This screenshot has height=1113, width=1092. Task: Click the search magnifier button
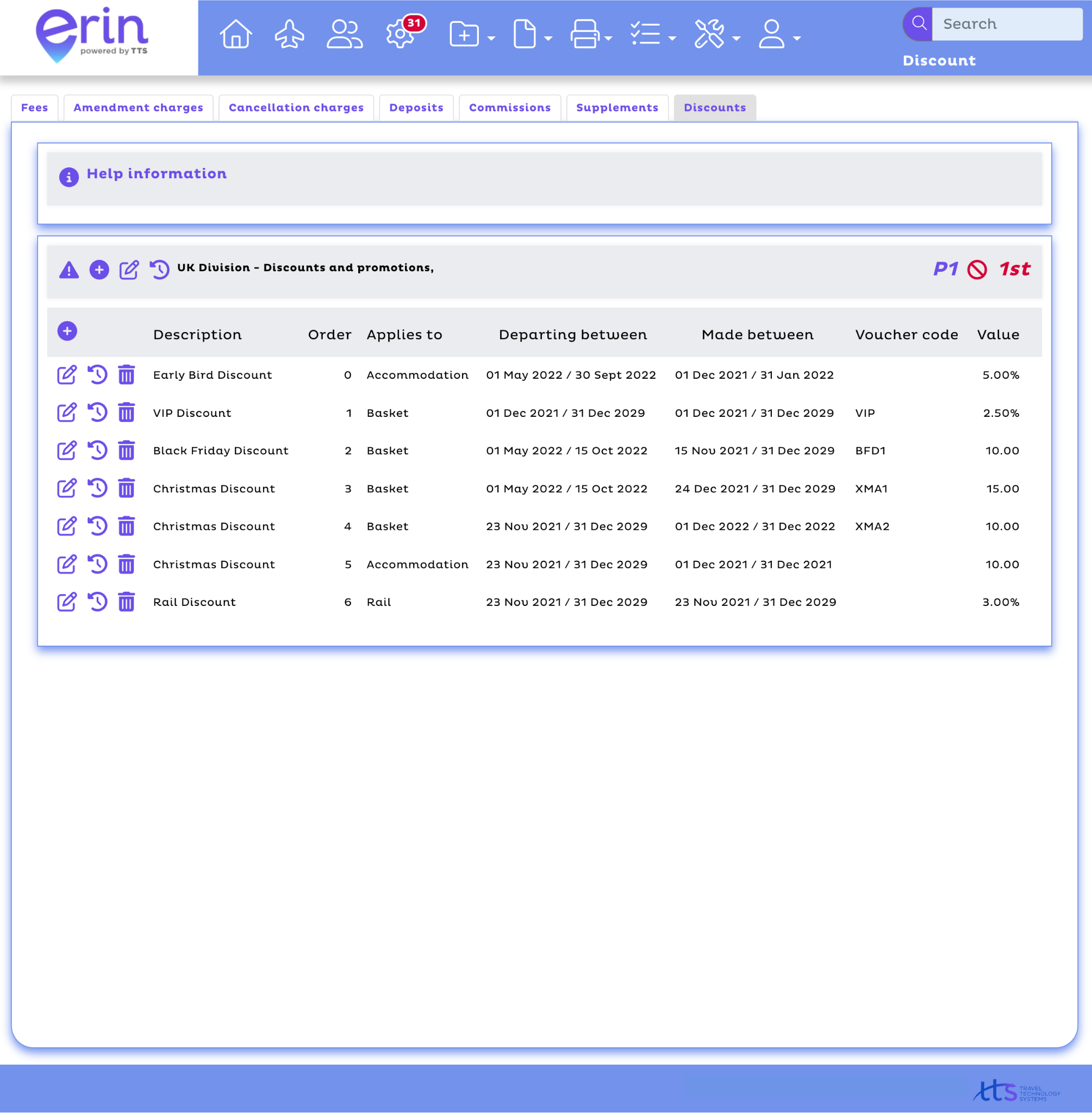pyautogui.click(x=919, y=24)
